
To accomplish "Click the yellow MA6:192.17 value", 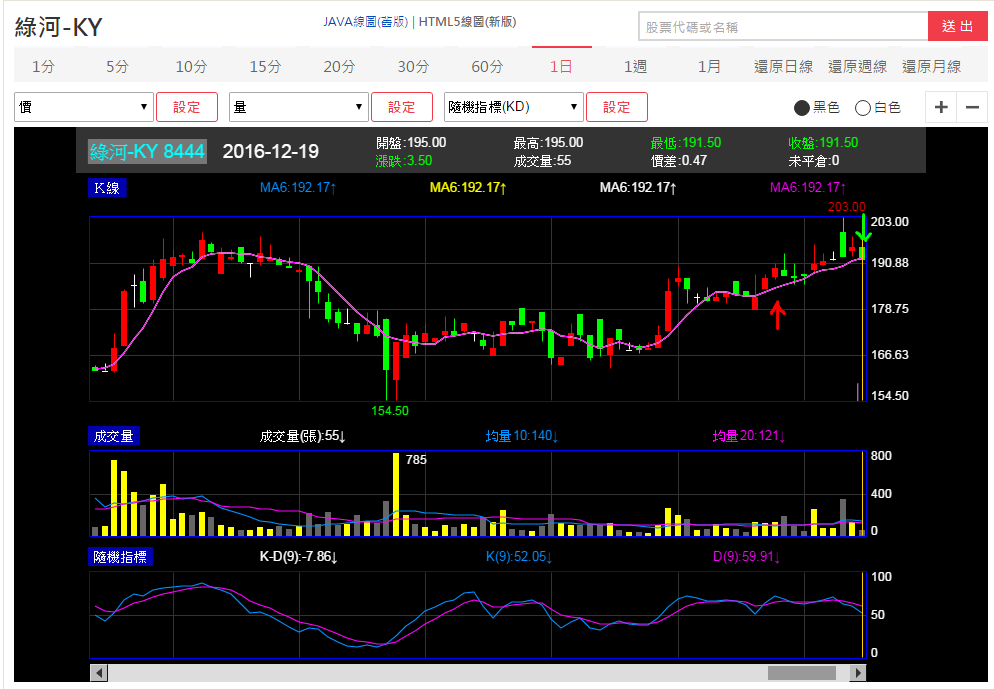I will (x=468, y=188).
